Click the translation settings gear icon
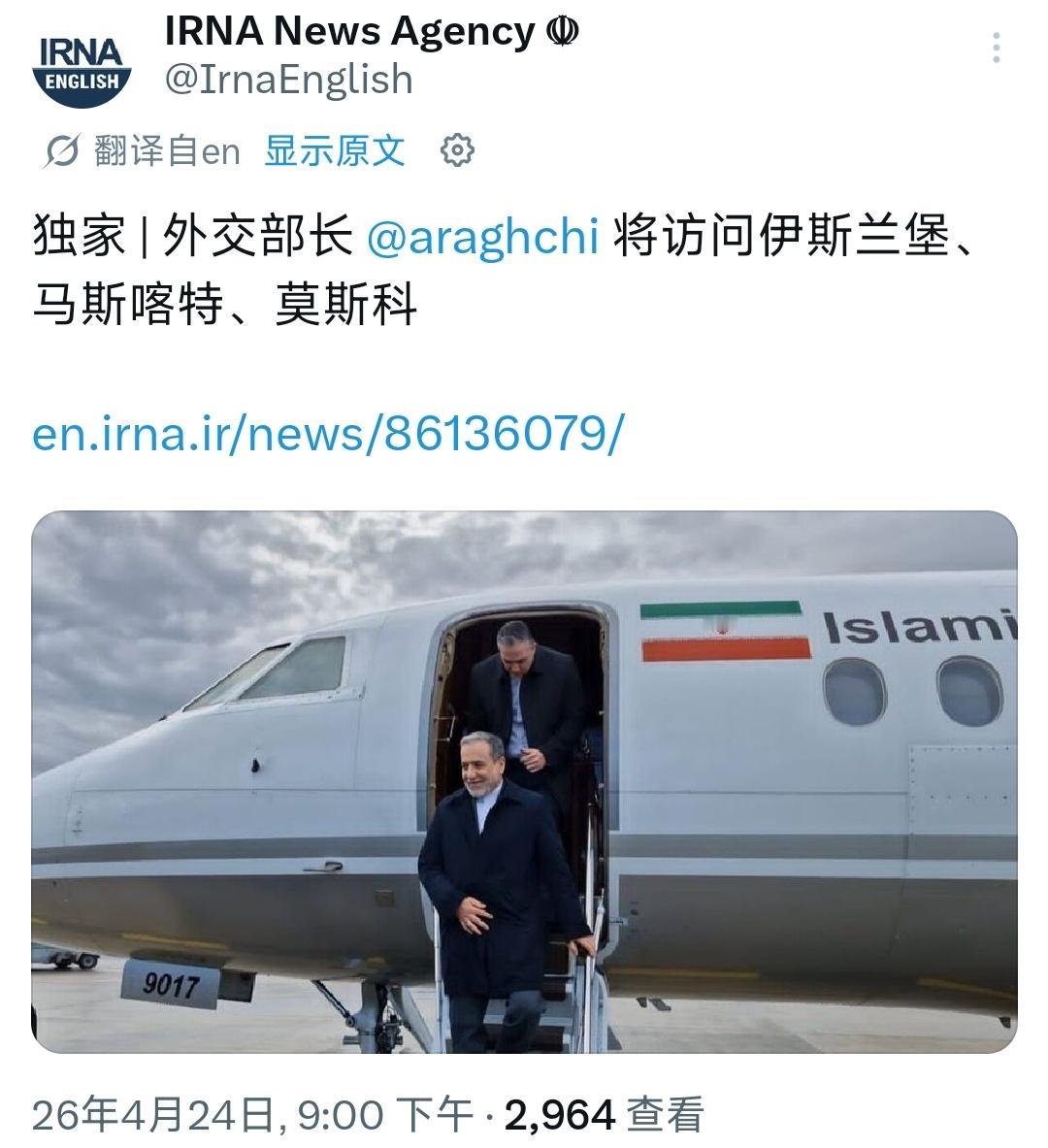Screen dimensions: 1048x1148 click(457, 150)
